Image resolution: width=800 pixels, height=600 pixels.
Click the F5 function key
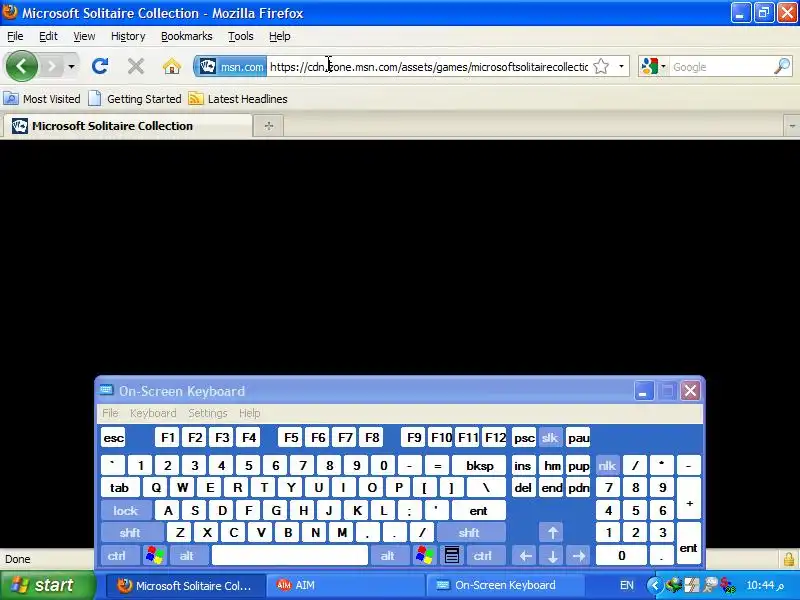pos(291,437)
